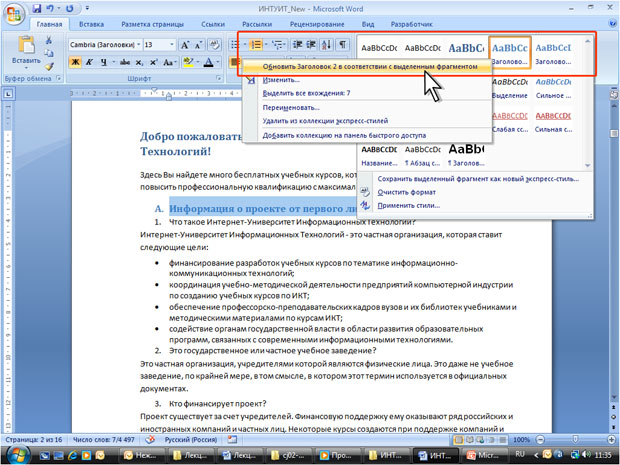Apply superscript formatting
This screenshot has width=620, height=465.
point(153,62)
